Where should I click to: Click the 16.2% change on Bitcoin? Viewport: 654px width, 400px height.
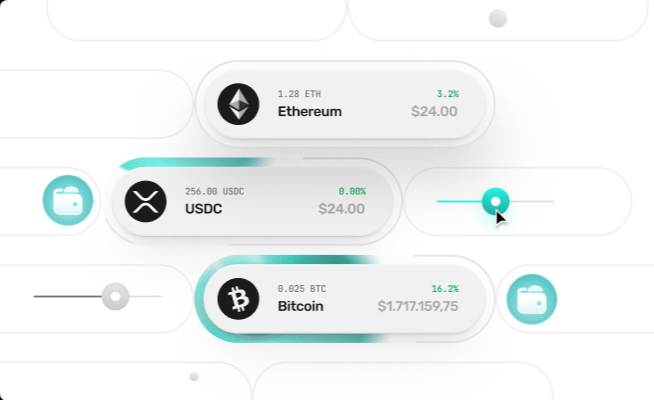tap(445, 288)
